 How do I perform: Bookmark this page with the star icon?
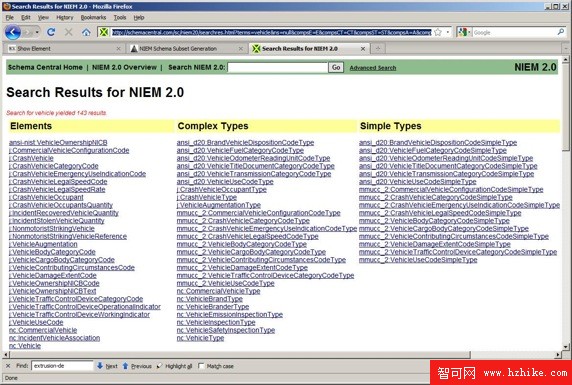tap(438, 32)
